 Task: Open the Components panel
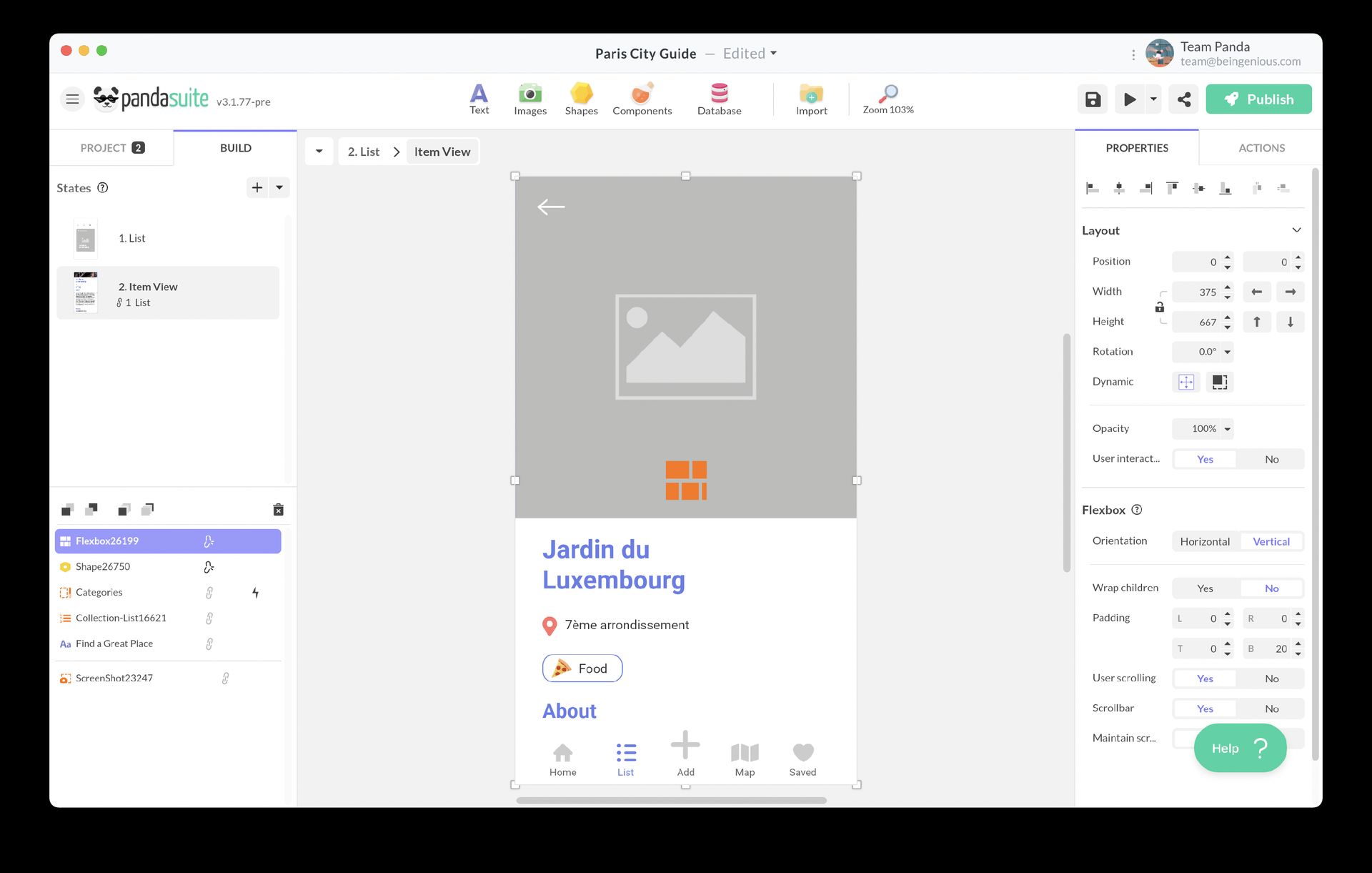(x=642, y=99)
